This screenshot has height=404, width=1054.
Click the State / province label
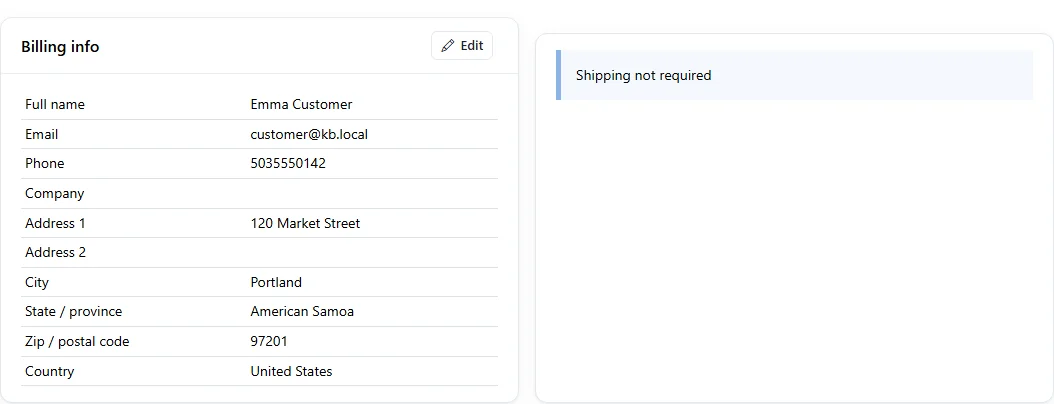[74, 311]
